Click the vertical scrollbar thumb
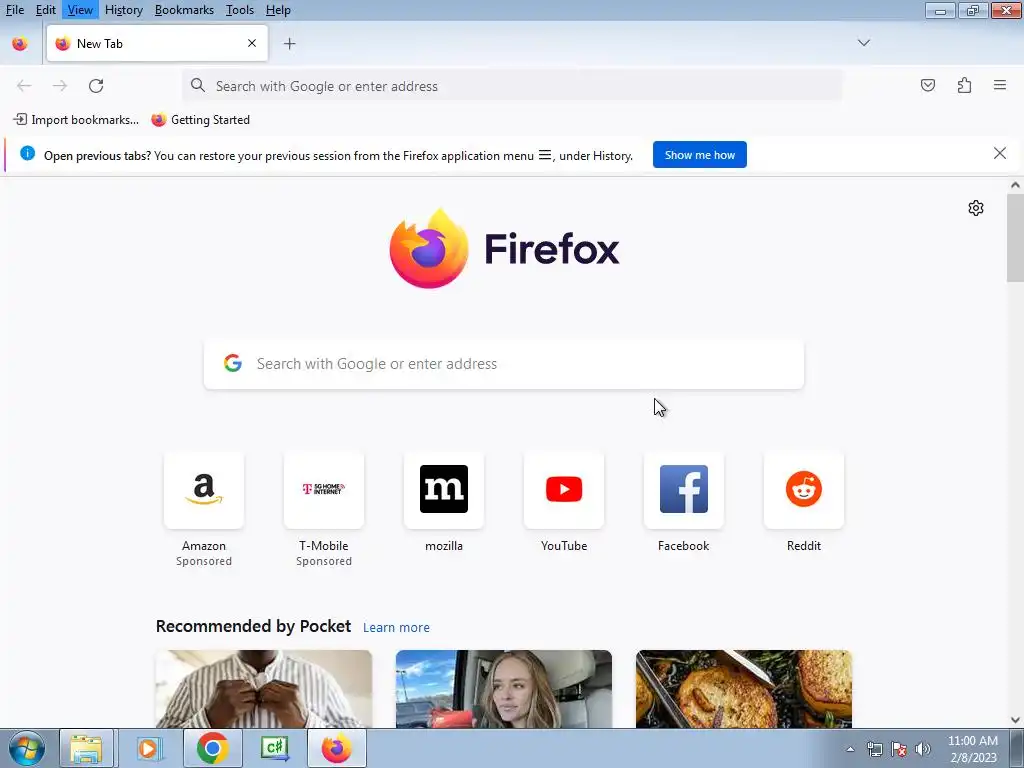The height and width of the screenshot is (768, 1024). [x=1015, y=238]
